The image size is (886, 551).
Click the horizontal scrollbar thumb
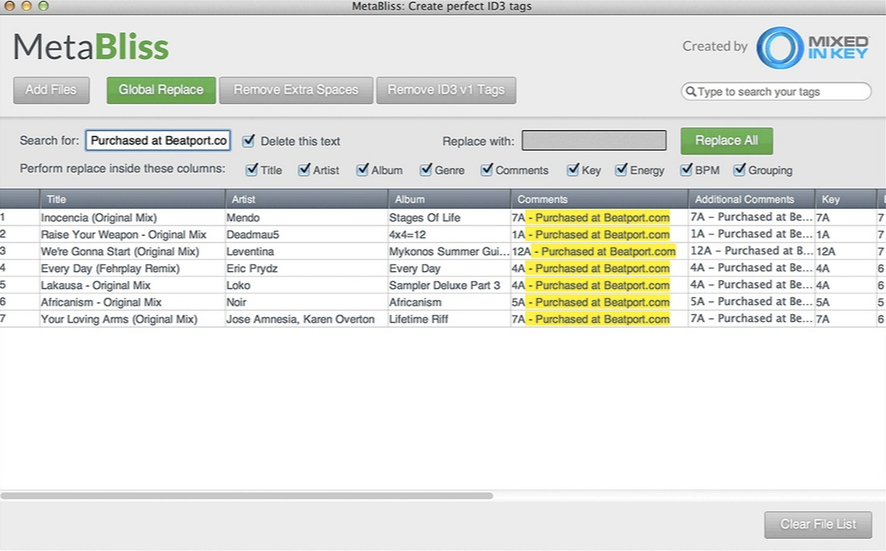tap(247, 496)
